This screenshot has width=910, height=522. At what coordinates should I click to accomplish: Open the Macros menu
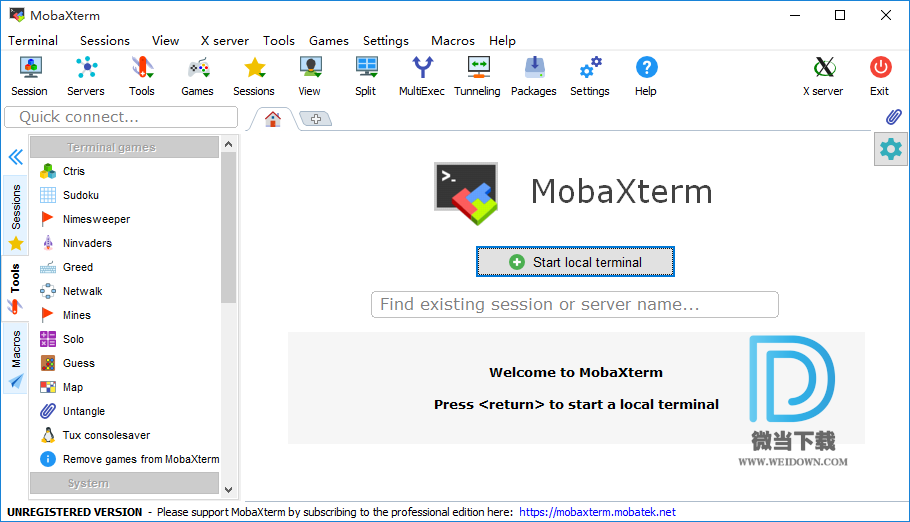[x=453, y=41]
